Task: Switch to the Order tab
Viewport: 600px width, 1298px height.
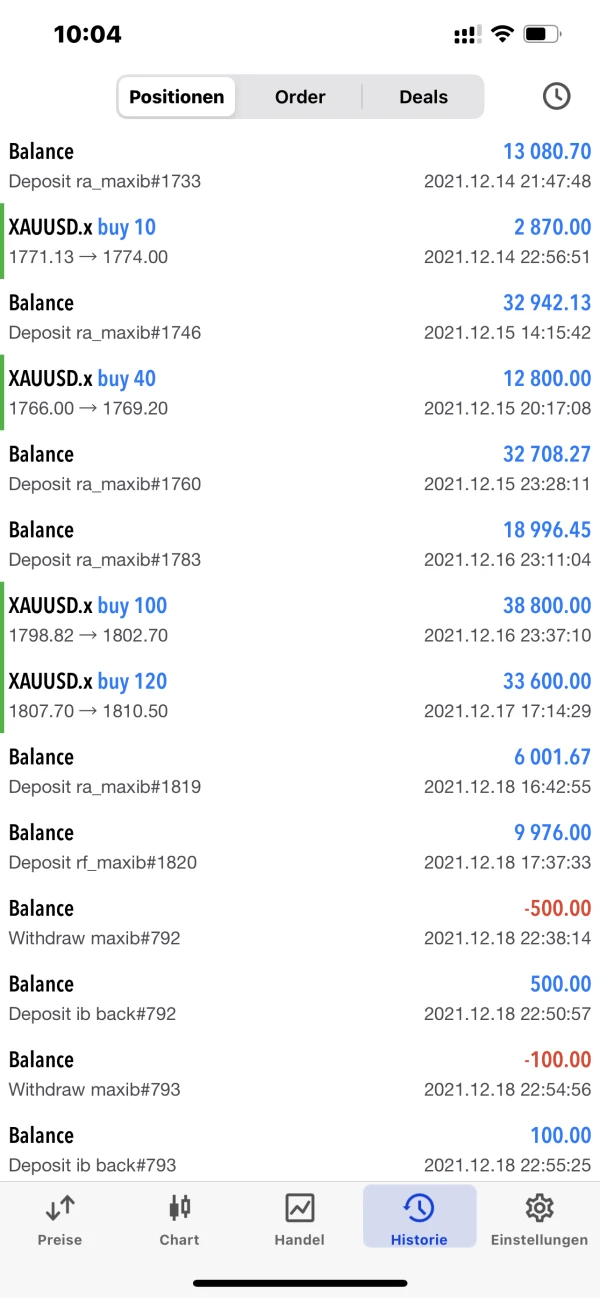Action: click(300, 97)
